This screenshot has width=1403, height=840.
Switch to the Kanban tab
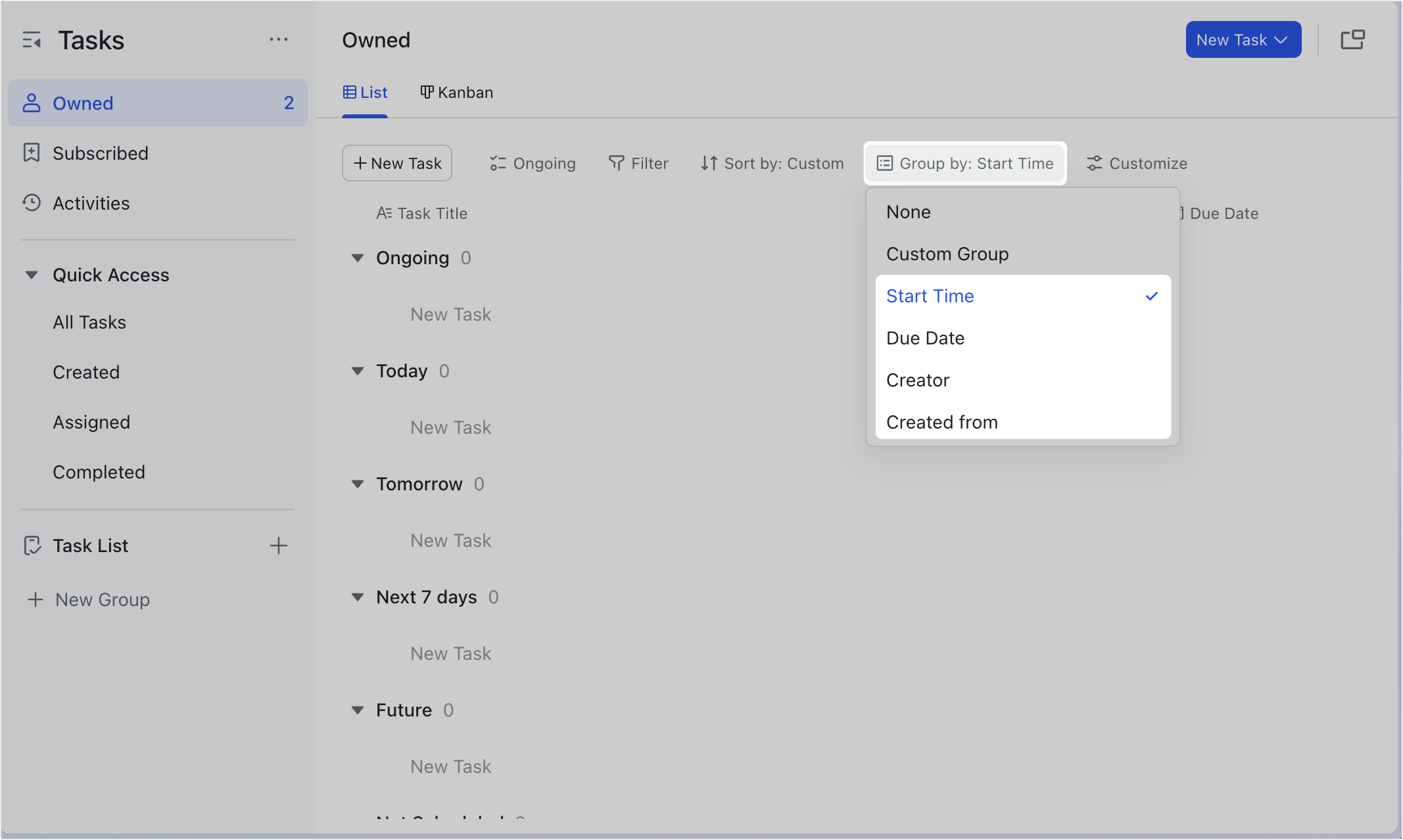456,93
